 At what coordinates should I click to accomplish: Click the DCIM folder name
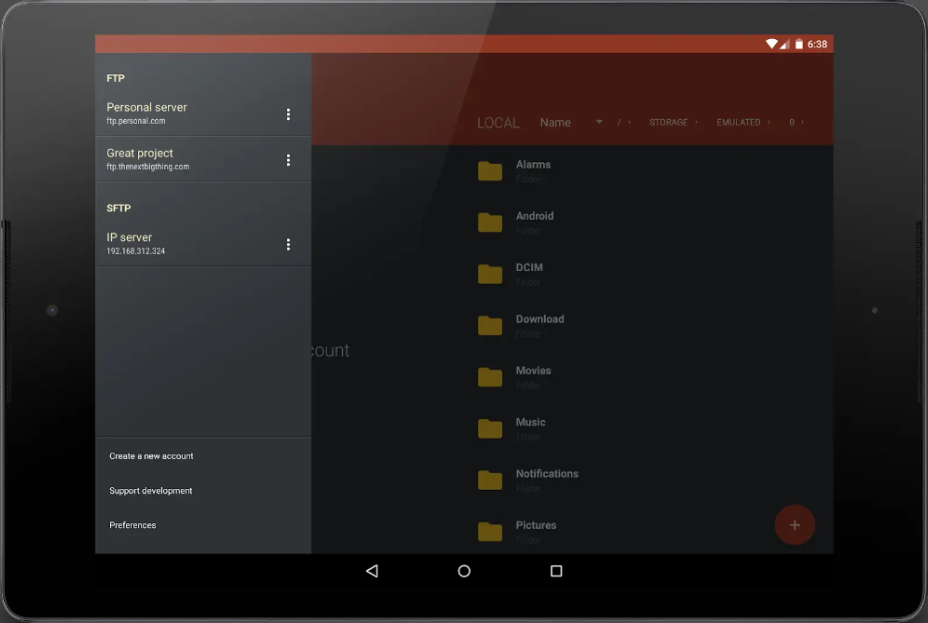point(529,267)
